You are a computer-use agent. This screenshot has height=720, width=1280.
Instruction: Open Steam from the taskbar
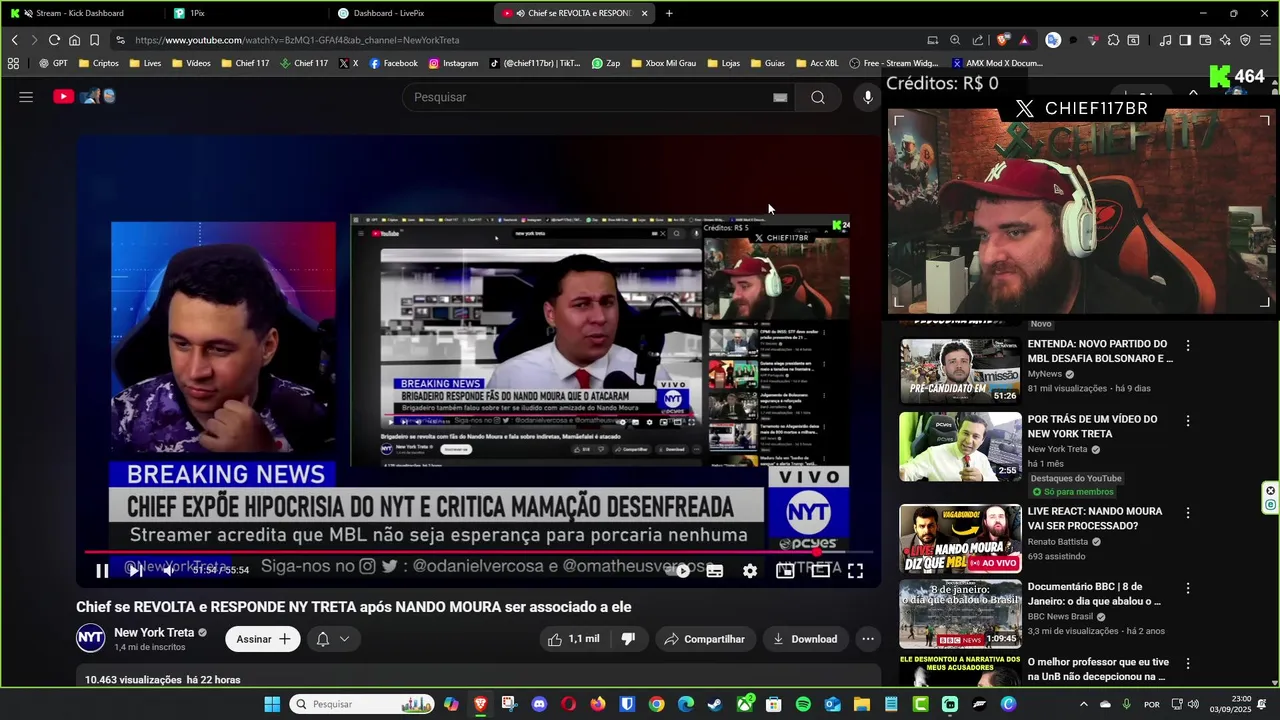click(x=715, y=704)
